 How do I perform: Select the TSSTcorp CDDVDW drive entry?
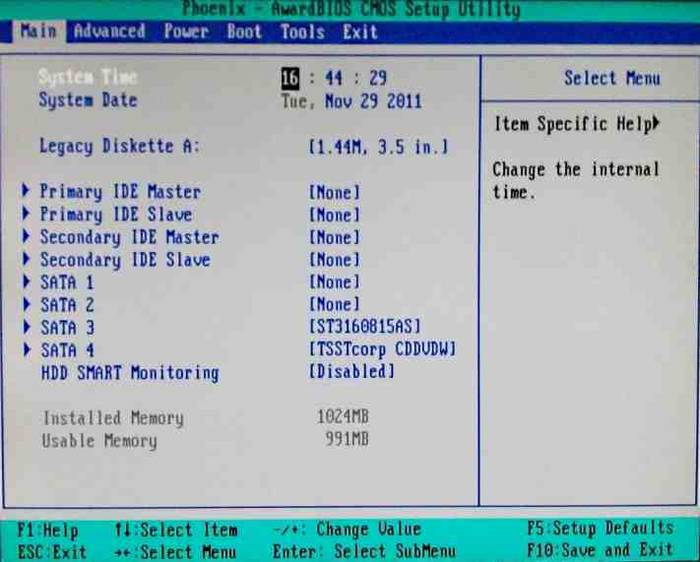383,350
